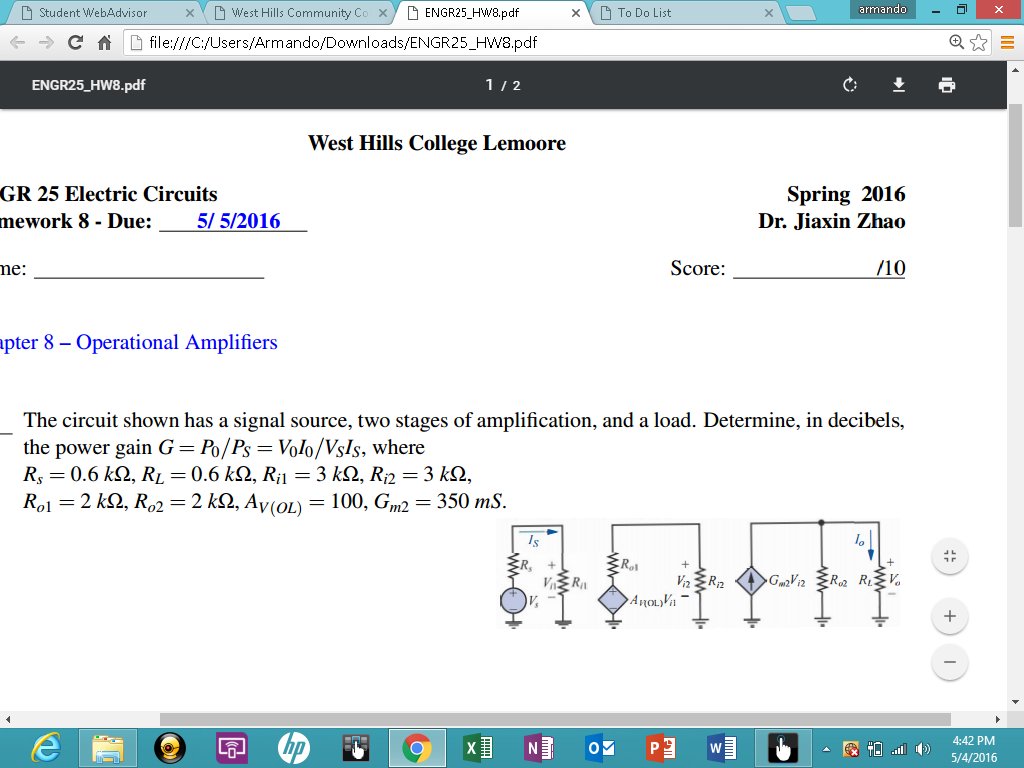Open the Chrome menu
The height and width of the screenshot is (768, 1024).
tap(1007, 43)
